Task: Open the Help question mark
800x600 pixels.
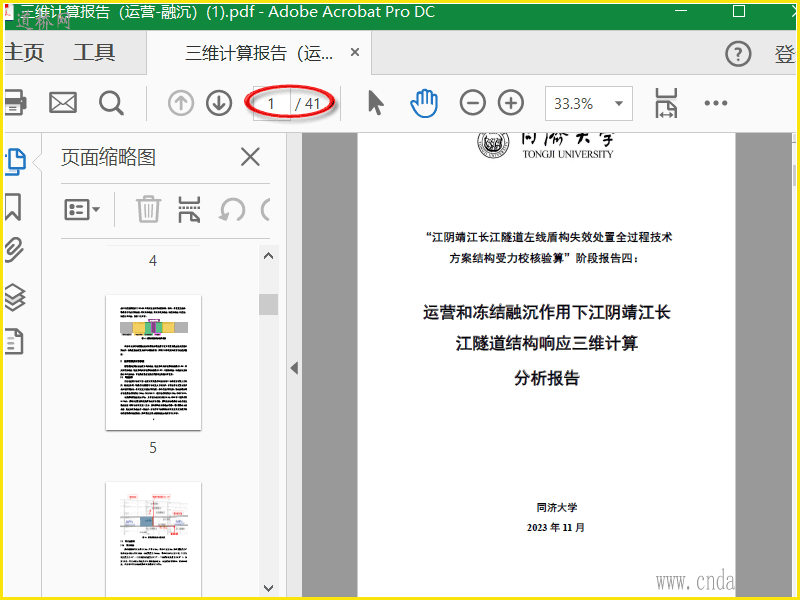Action: 738,54
